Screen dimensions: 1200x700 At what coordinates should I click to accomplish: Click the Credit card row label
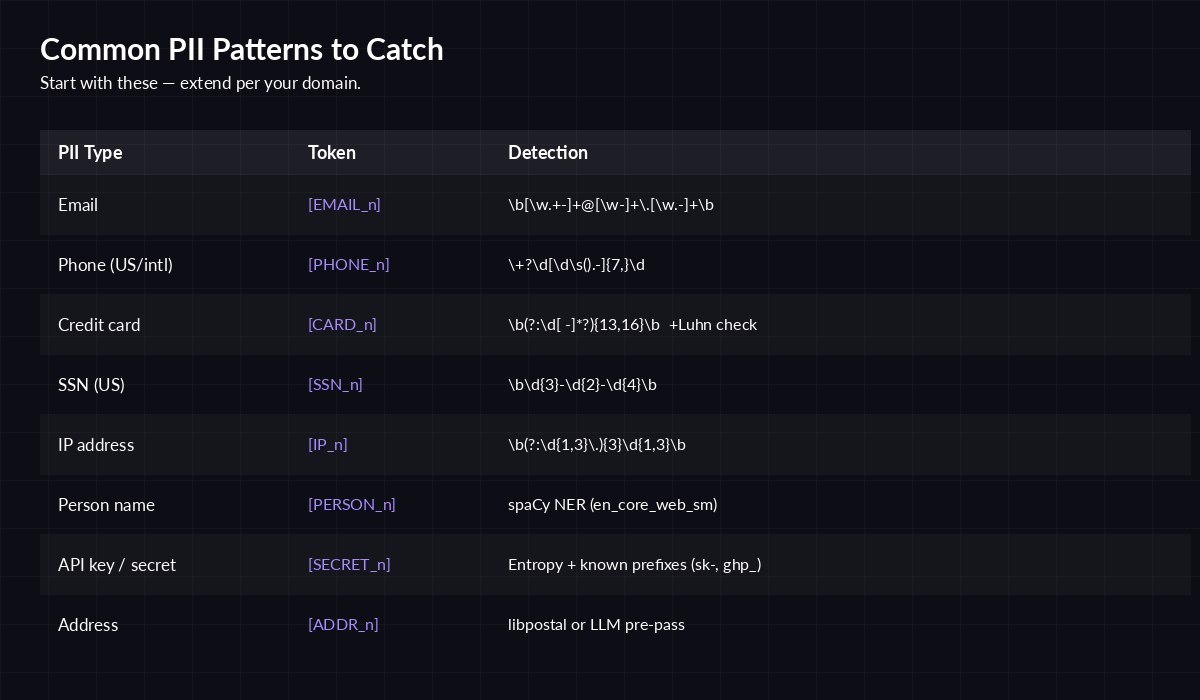pos(99,325)
